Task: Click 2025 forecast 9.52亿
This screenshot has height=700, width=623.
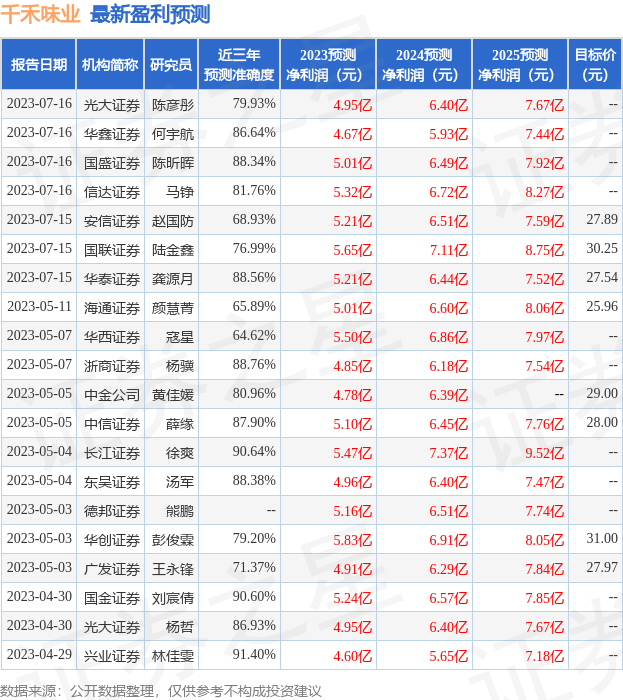Action: tap(544, 453)
